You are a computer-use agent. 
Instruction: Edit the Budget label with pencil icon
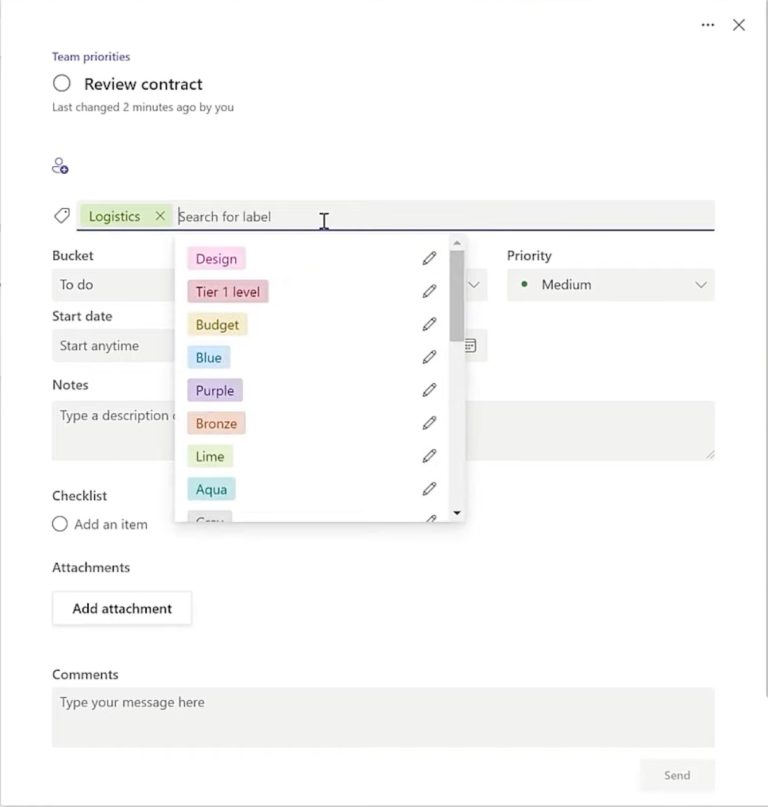tap(429, 324)
